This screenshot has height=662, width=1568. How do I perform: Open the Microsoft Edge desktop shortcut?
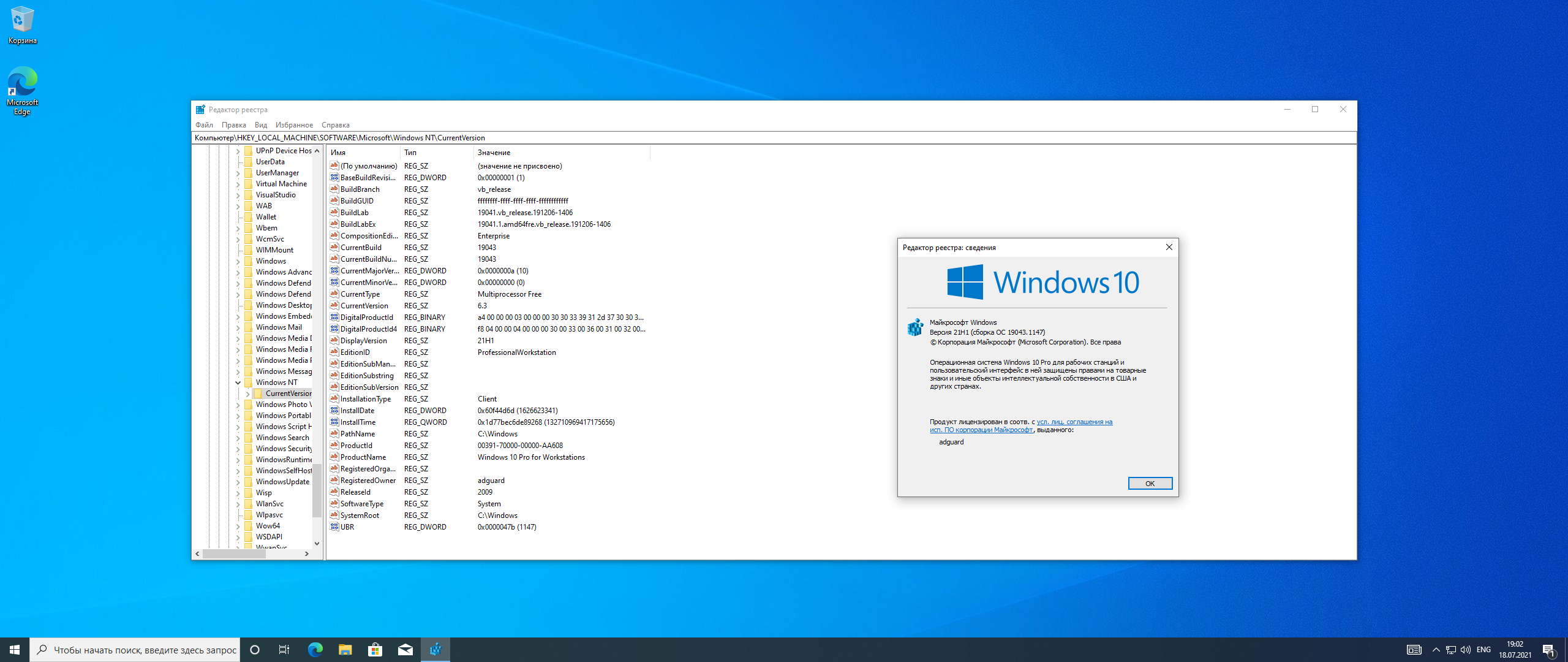click(23, 91)
